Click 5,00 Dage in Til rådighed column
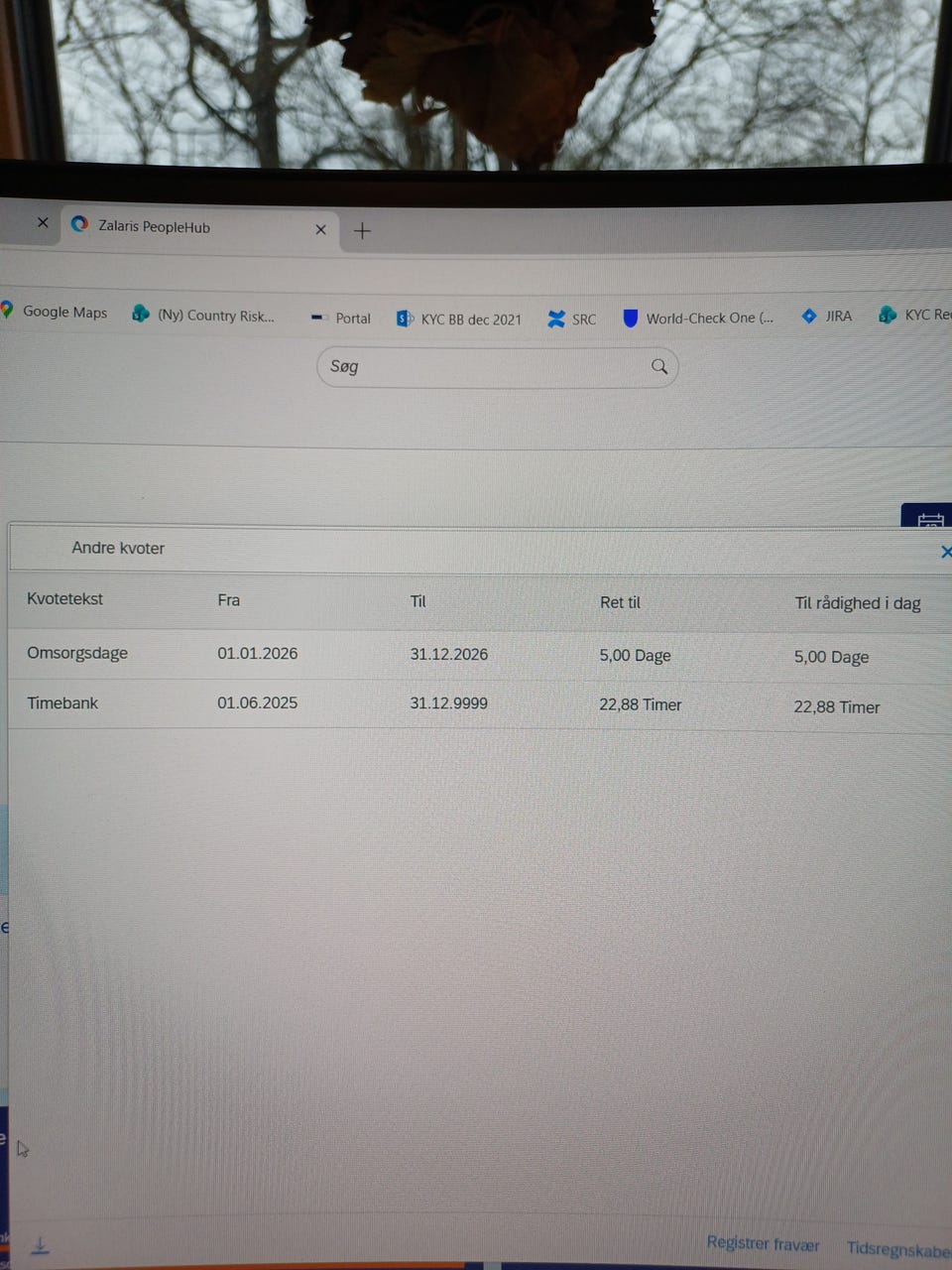The width and height of the screenshot is (952, 1270). [831, 657]
